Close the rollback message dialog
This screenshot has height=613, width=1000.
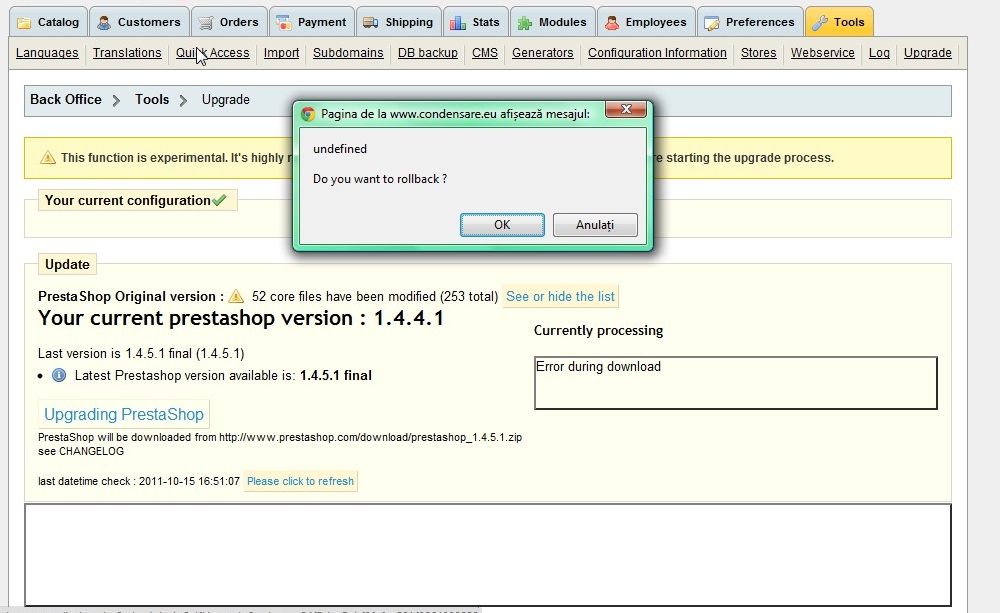tap(626, 109)
